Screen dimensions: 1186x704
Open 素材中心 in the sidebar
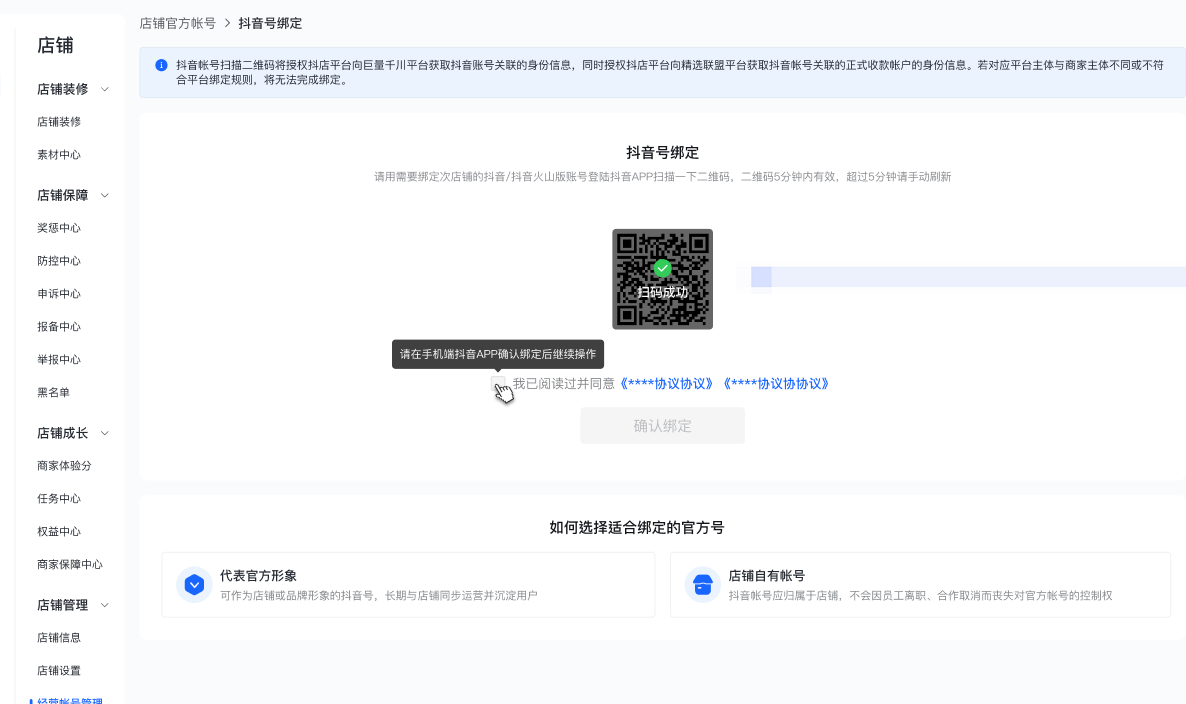(59, 155)
